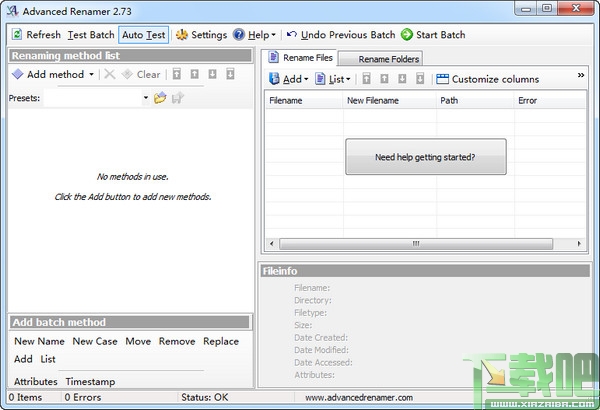This screenshot has width=600, height=410.
Task: Expand the Add method dropdown arrow
Action: pyautogui.click(x=91, y=74)
